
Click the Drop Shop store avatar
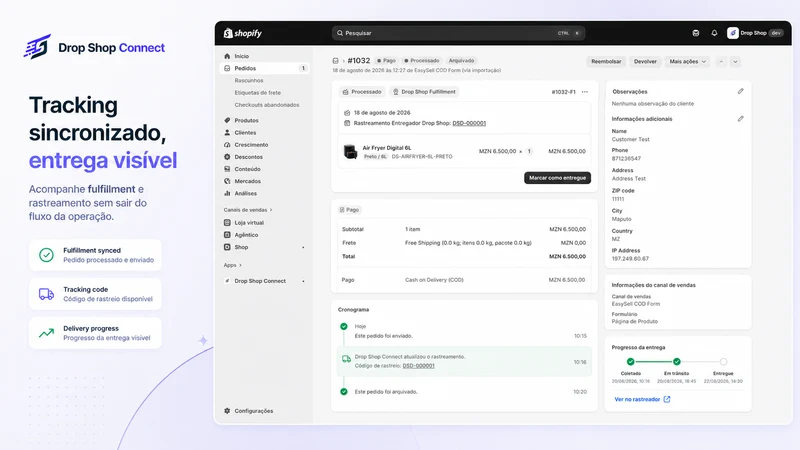click(733, 33)
